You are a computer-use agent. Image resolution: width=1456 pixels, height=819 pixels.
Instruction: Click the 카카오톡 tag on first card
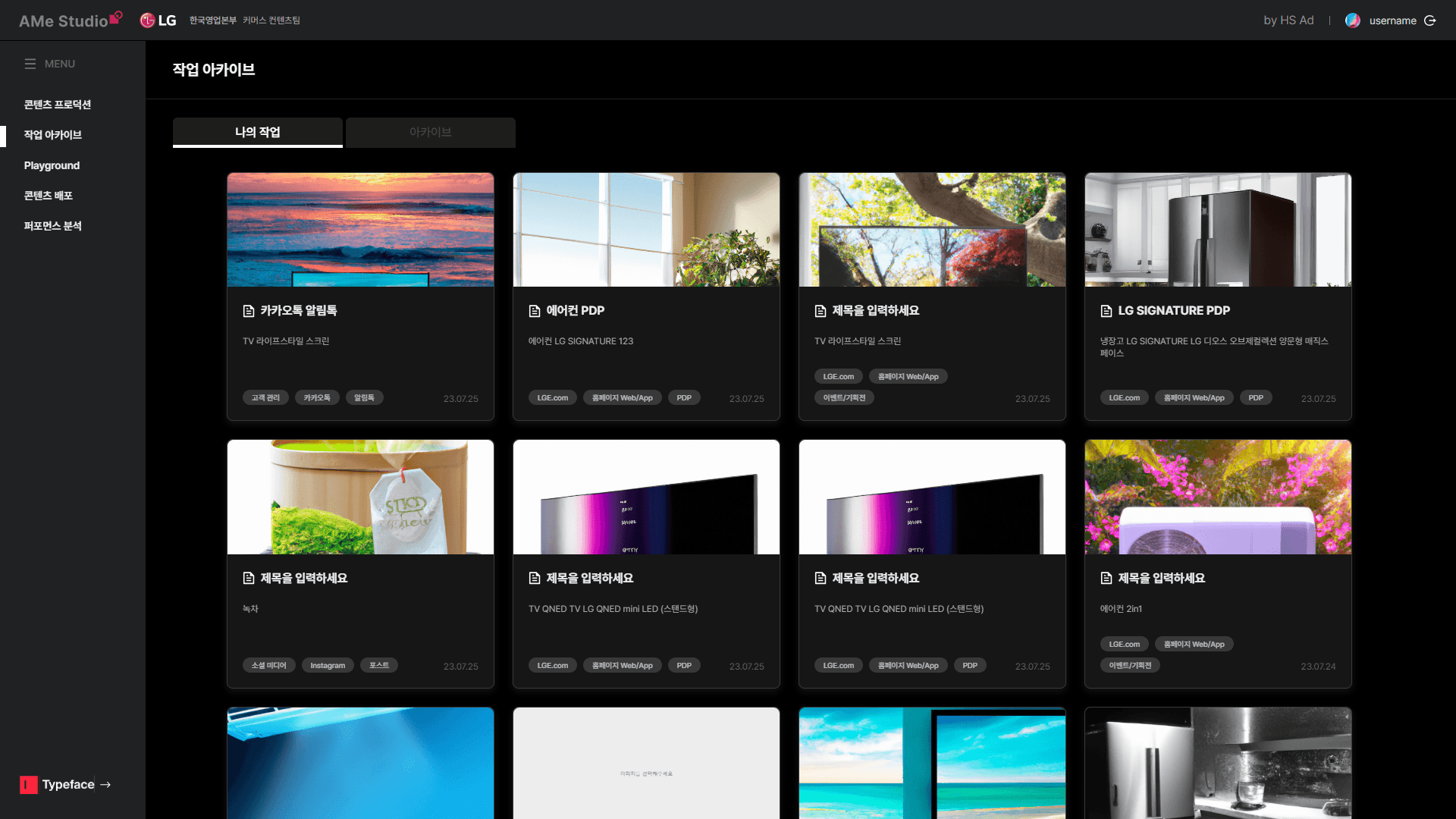click(317, 398)
